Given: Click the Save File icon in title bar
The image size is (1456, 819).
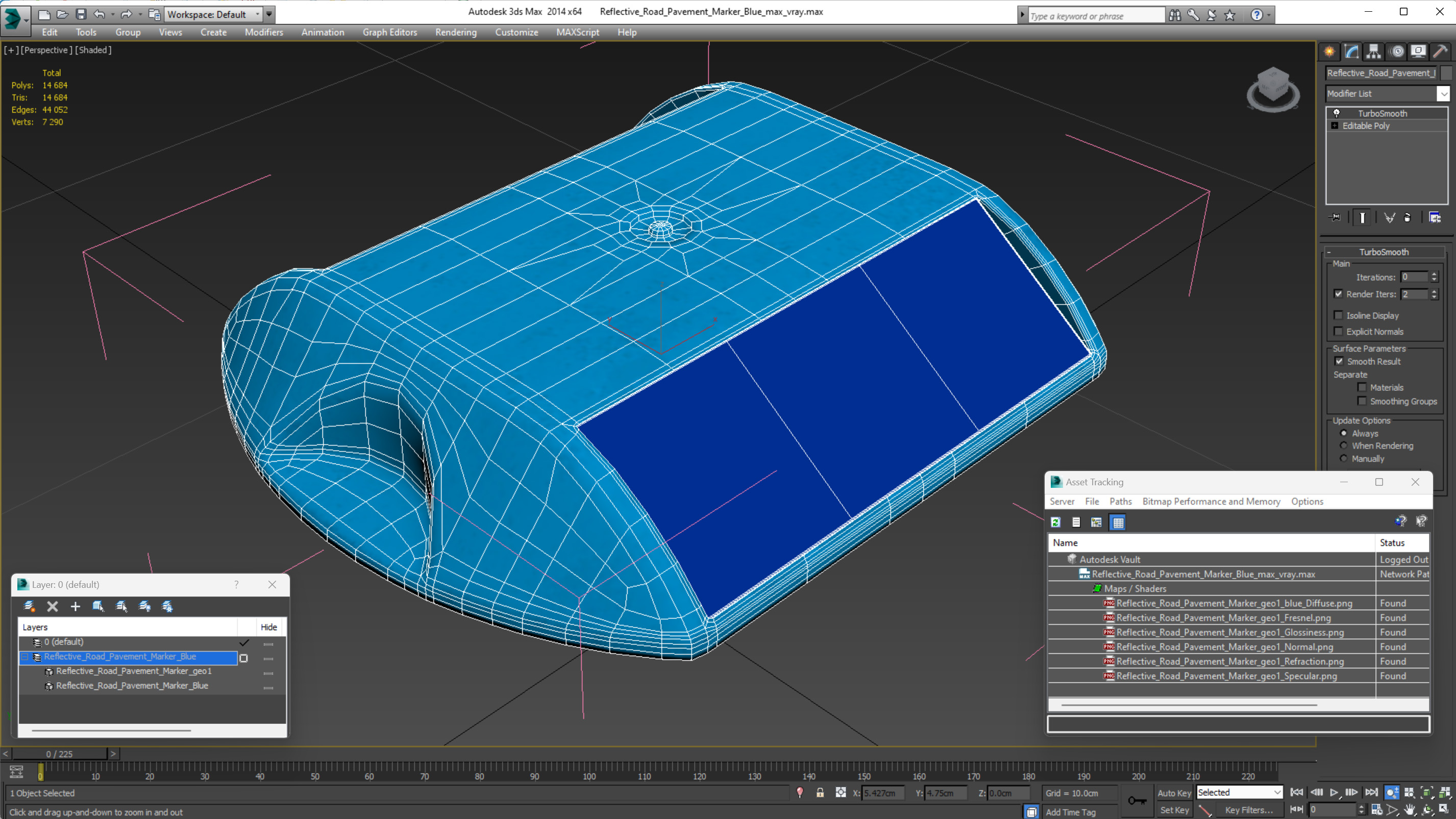Looking at the screenshot, I should [x=81, y=14].
